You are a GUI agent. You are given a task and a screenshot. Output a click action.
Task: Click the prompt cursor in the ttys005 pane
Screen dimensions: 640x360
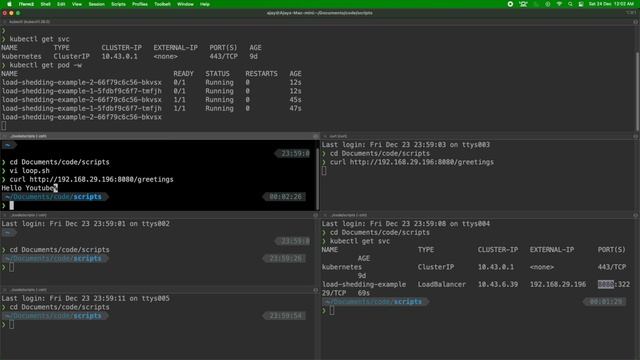coord(11,324)
